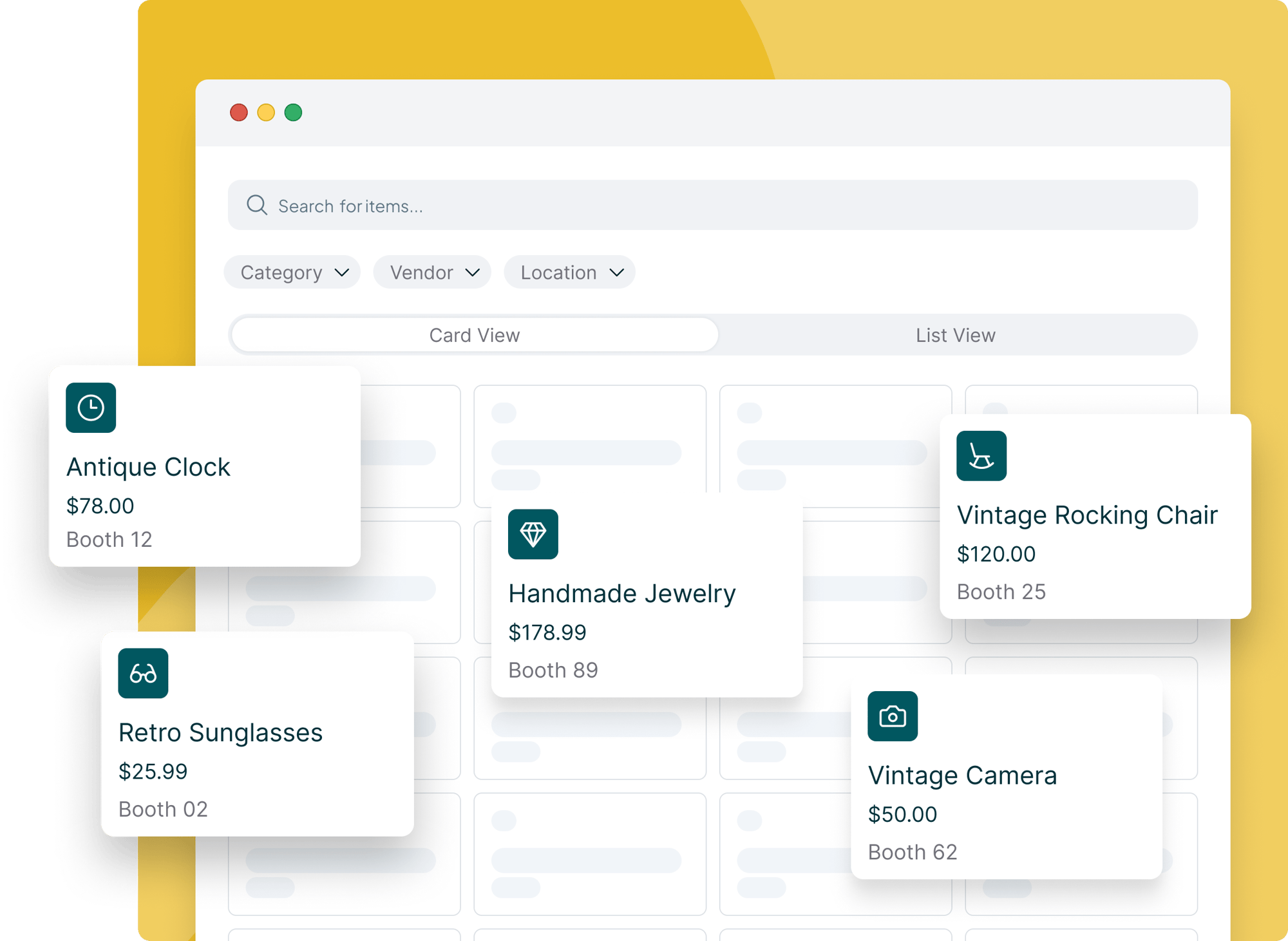Click the $25.99 price
This screenshot has height=941, width=1288.
[x=153, y=772]
